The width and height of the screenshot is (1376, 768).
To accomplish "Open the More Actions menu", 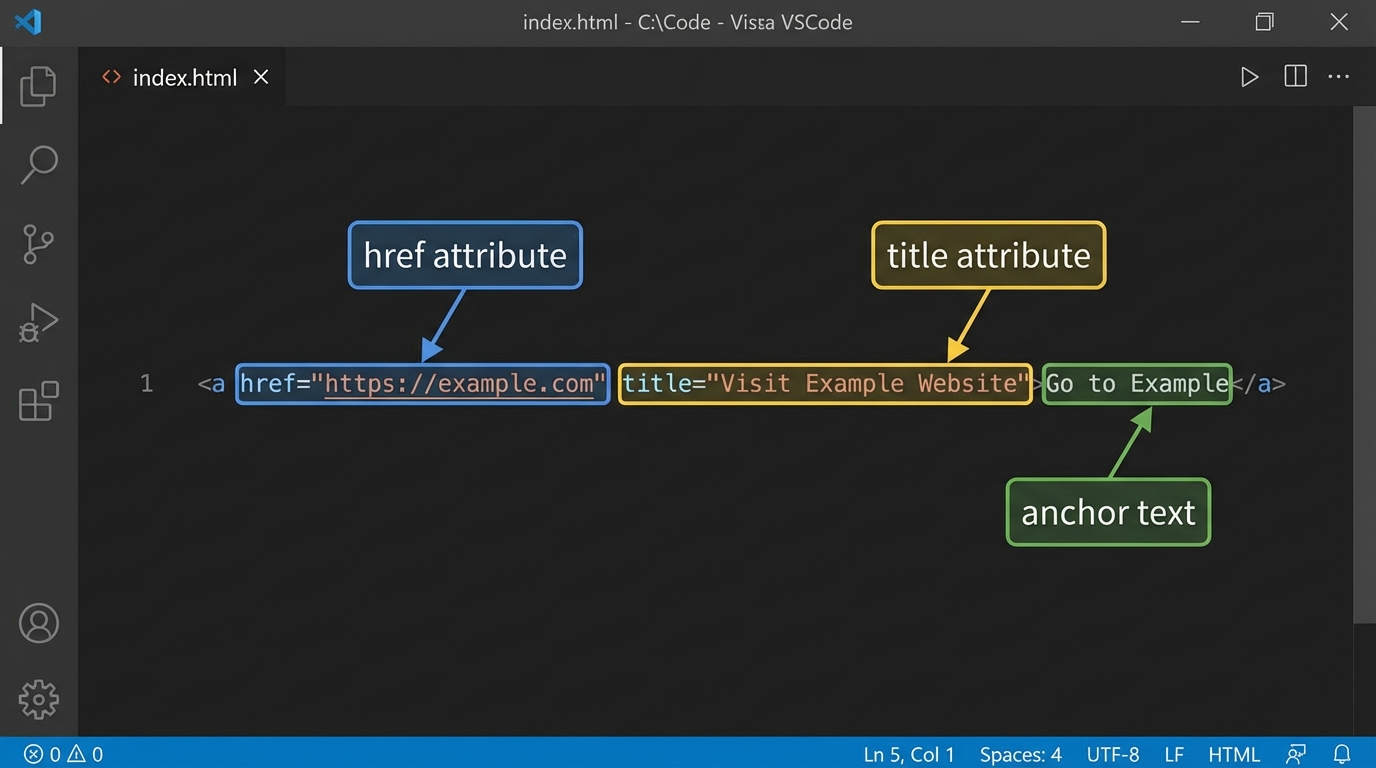I will pos(1338,76).
